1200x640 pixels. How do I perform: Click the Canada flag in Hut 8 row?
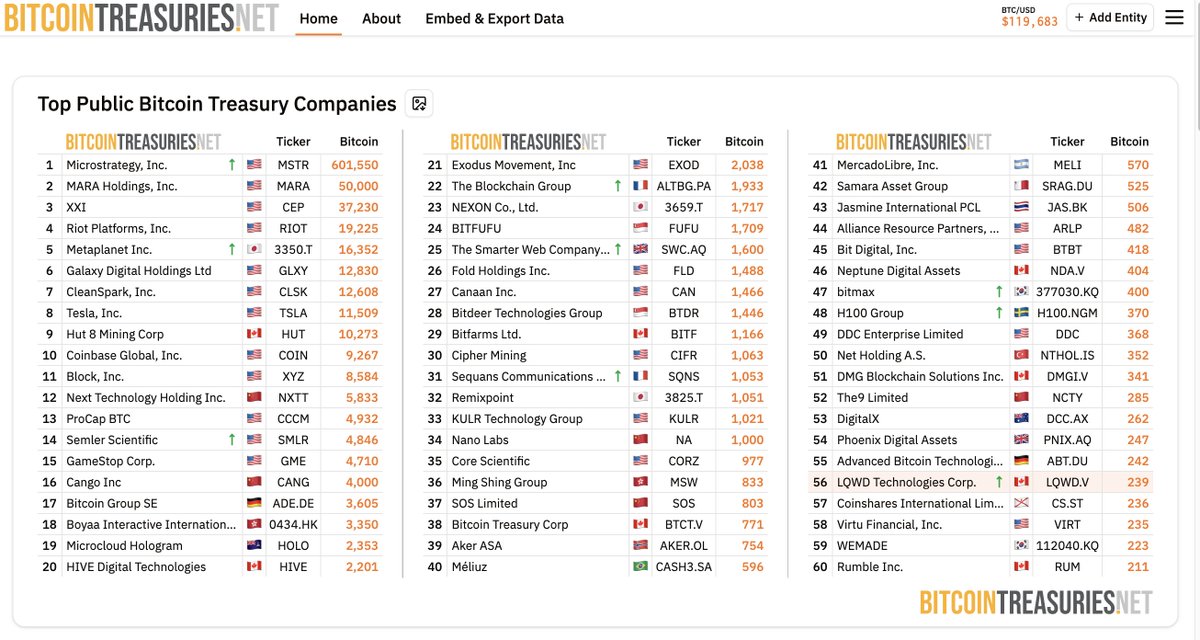(254, 334)
